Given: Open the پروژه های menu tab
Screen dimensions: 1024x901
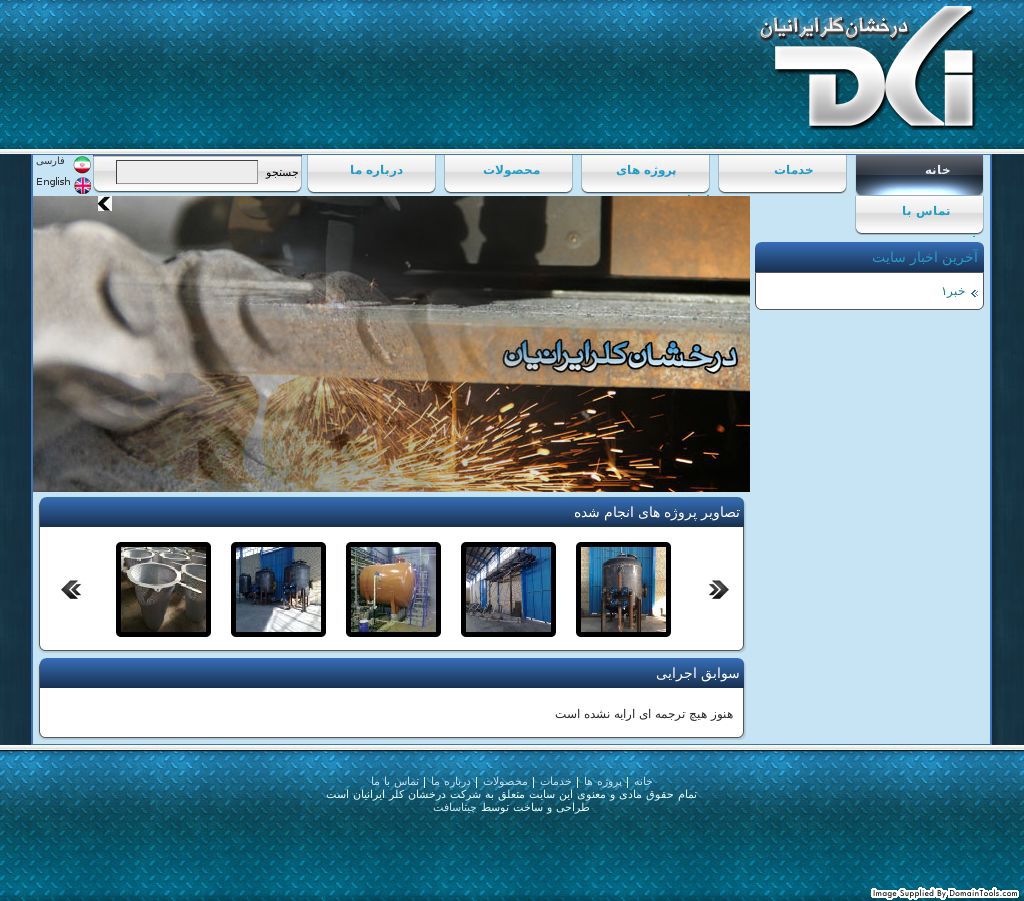Looking at the screenshot, I should point(645,172).
